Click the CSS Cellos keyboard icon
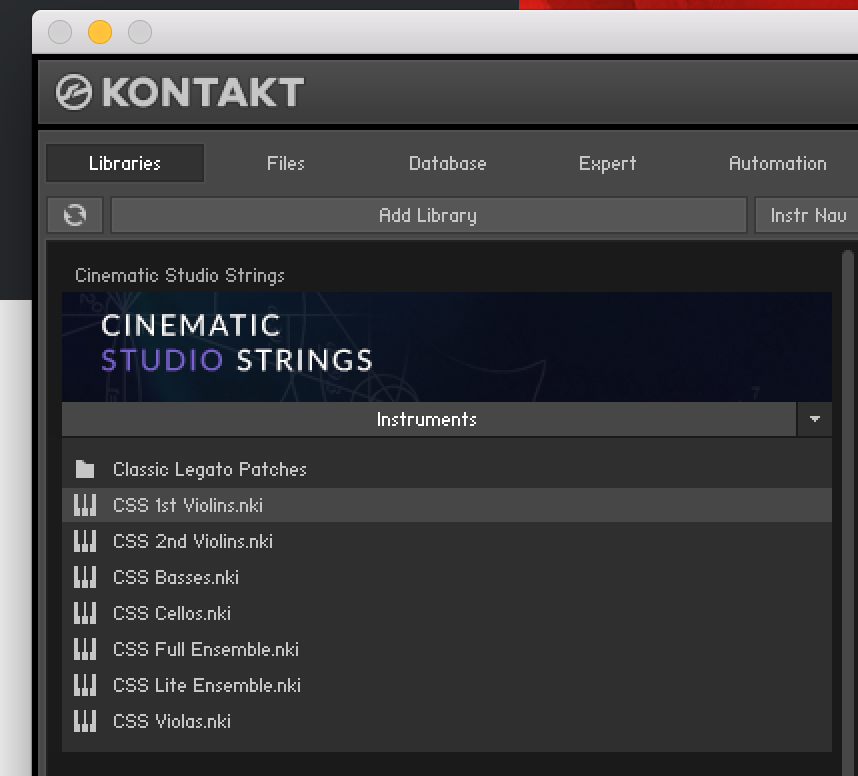Screen dimensions: 858x776 (x=85, y=613)
